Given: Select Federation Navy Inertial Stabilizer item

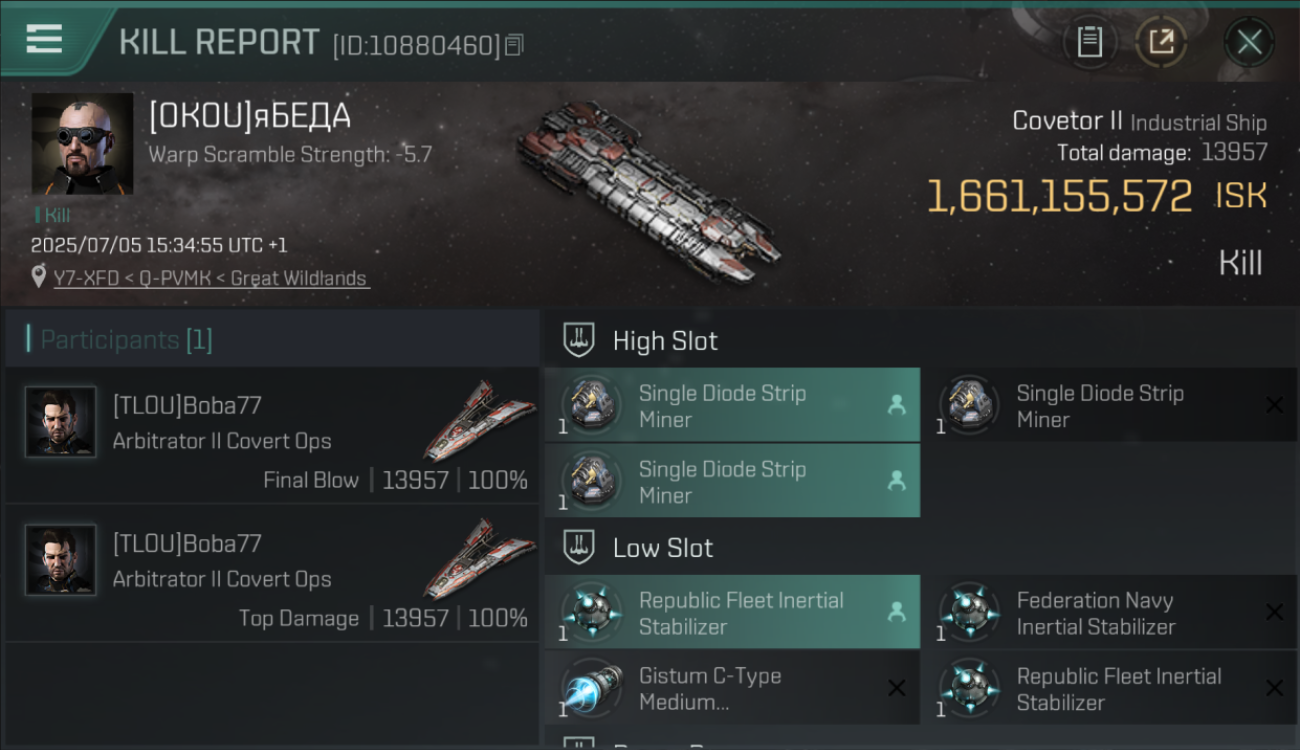Looking at the screenshot, I should 1109,612.
